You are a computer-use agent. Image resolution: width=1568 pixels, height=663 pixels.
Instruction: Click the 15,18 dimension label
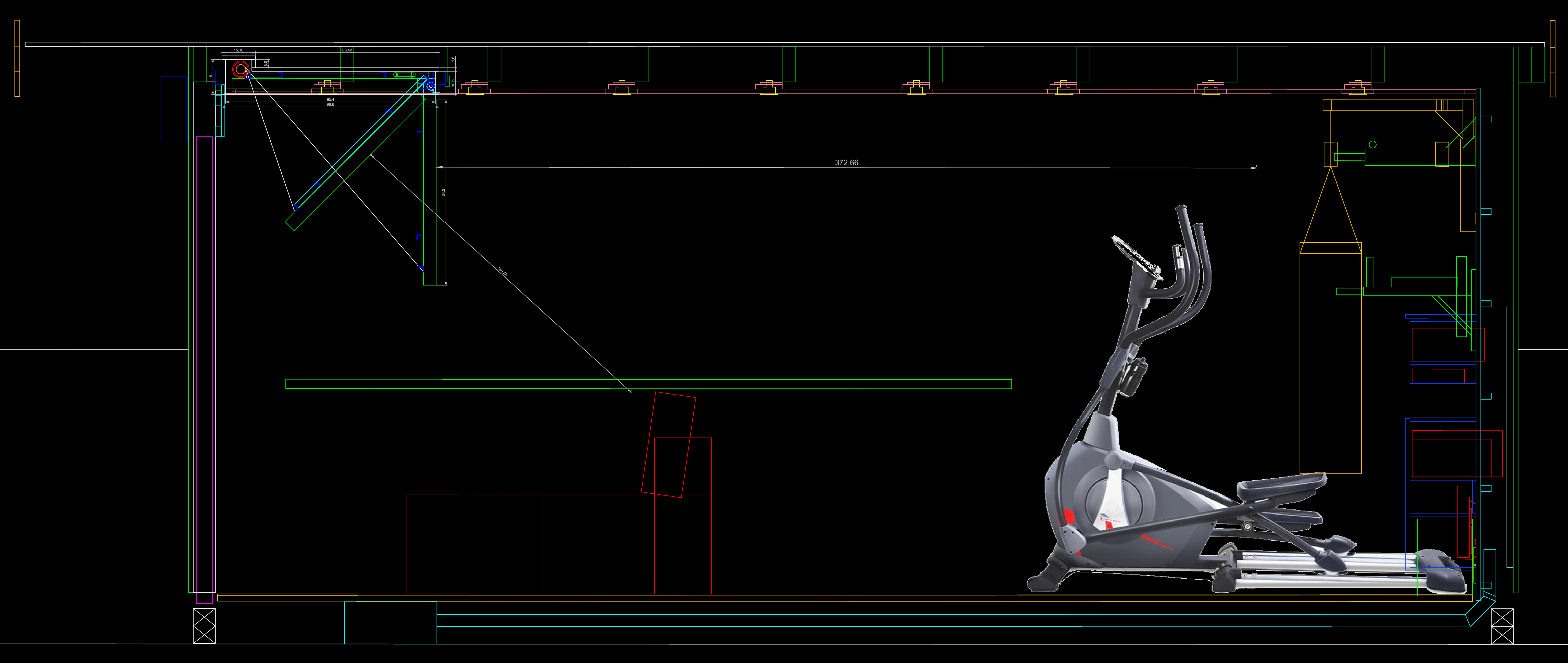(239, 50)
